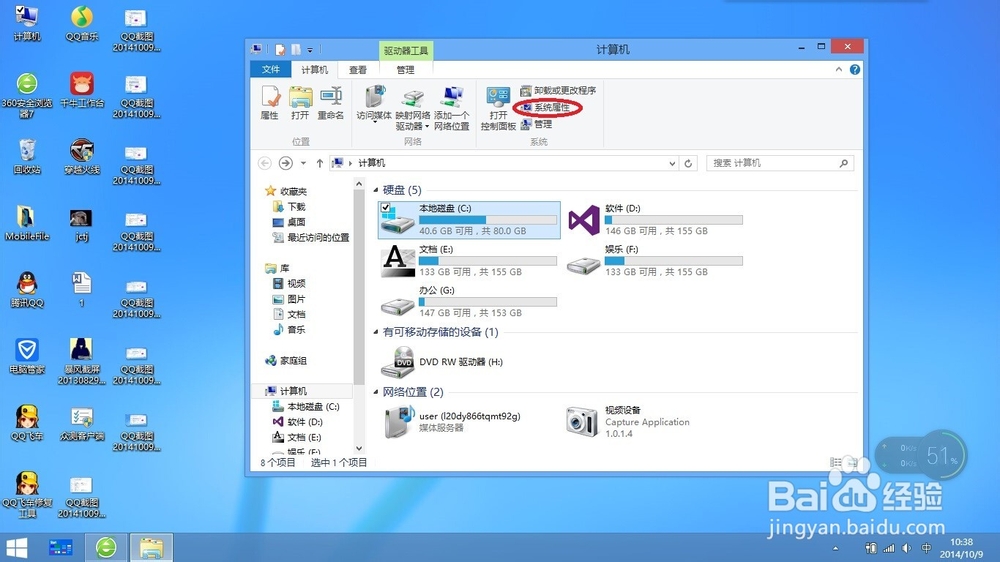Open 最近访问的位置
Image resolution: width=1000 pixels, height=562 pixels.
coord(311,237)
